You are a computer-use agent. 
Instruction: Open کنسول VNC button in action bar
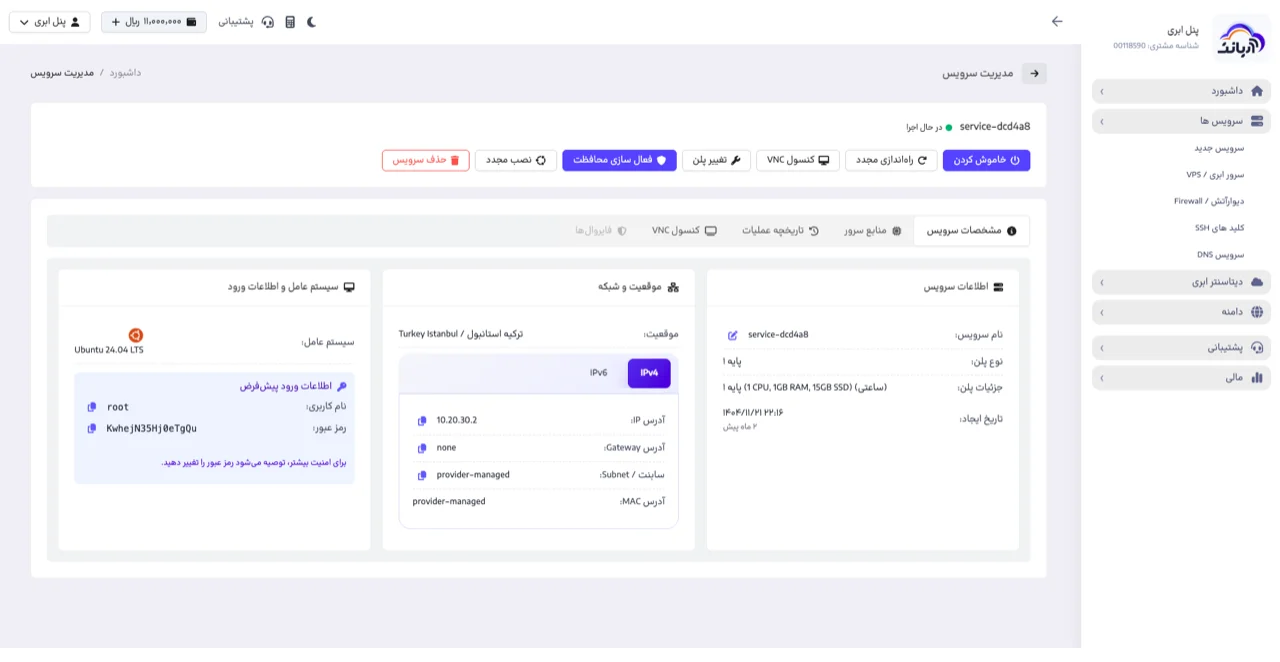pos(798,160)
